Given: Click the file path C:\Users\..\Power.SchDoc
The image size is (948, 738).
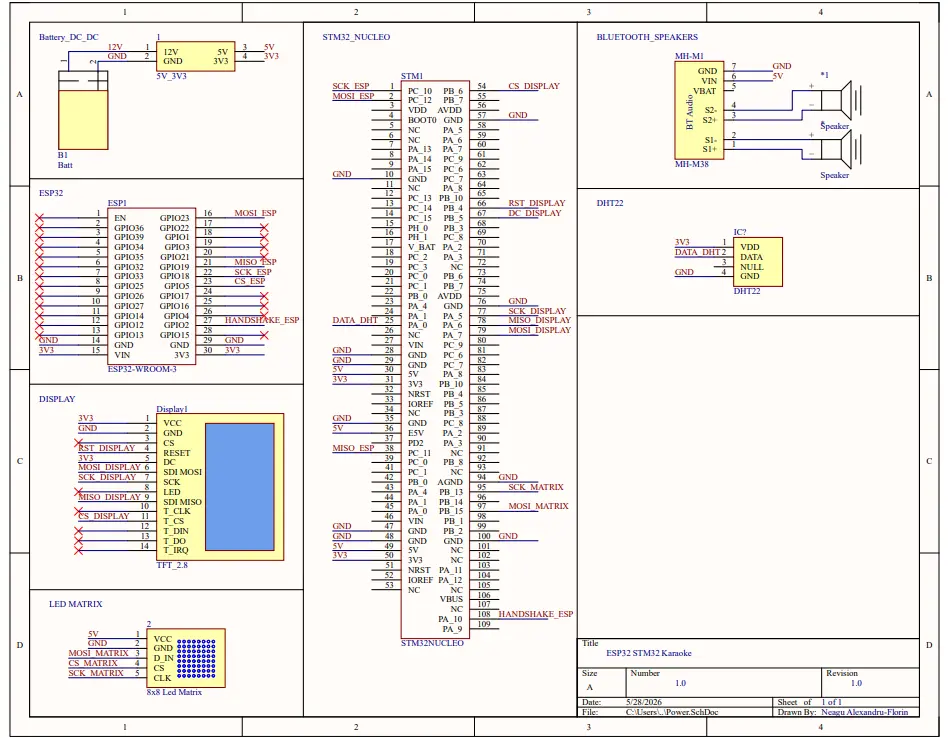Looking at the screenshot, I should coord(672,712).
